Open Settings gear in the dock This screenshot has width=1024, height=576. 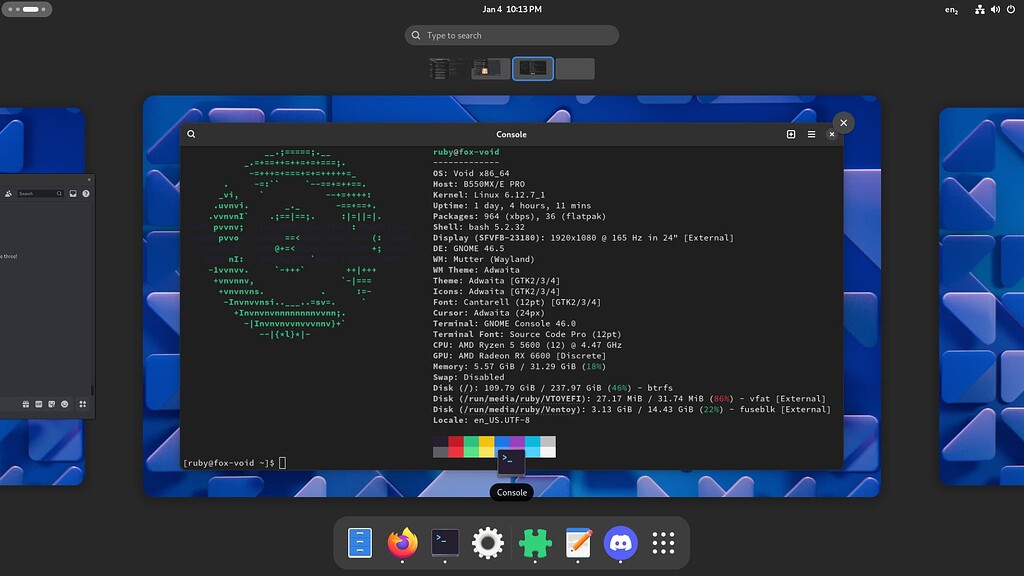pyautogui.click(x=488, y=543)
